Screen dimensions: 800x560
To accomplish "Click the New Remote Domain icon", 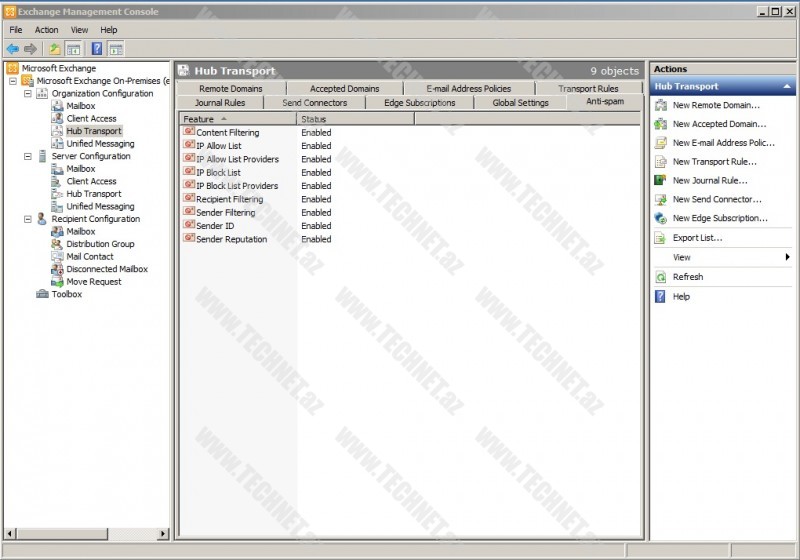I will pyautogui.click(x=660, y=105).
